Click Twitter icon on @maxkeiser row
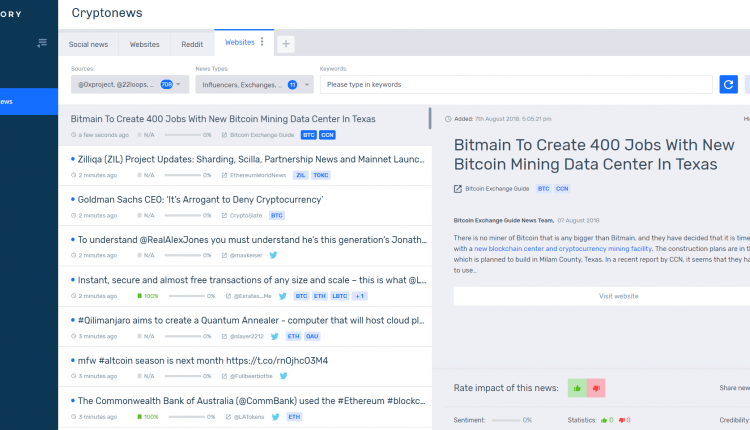The width and height of the screenshot is (750, 430). coord(273,255)
